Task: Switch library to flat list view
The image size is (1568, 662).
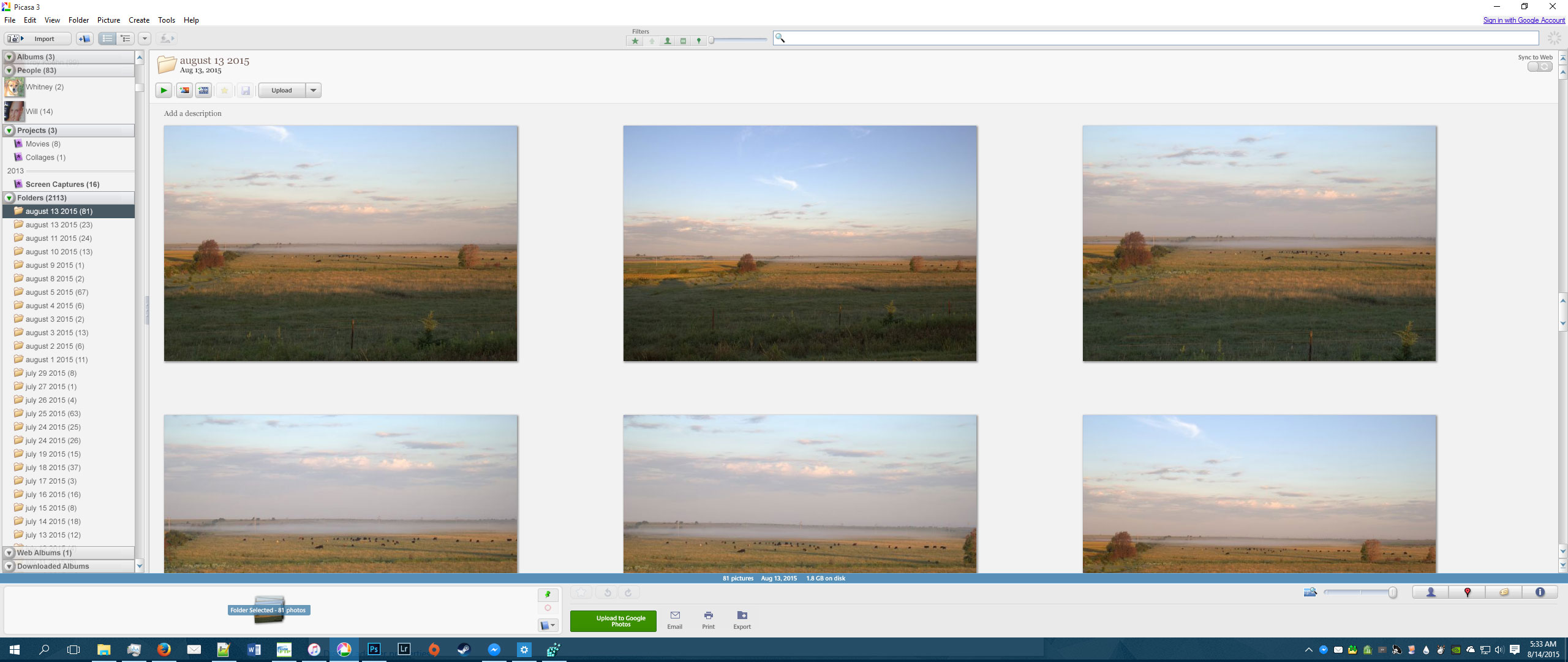Action: tap(107, 39)
